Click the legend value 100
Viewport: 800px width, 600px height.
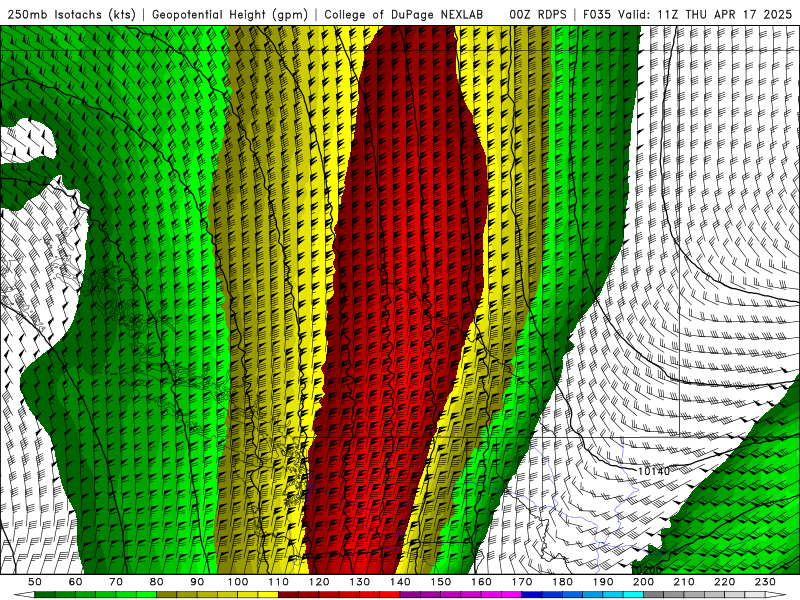[238, 582]
